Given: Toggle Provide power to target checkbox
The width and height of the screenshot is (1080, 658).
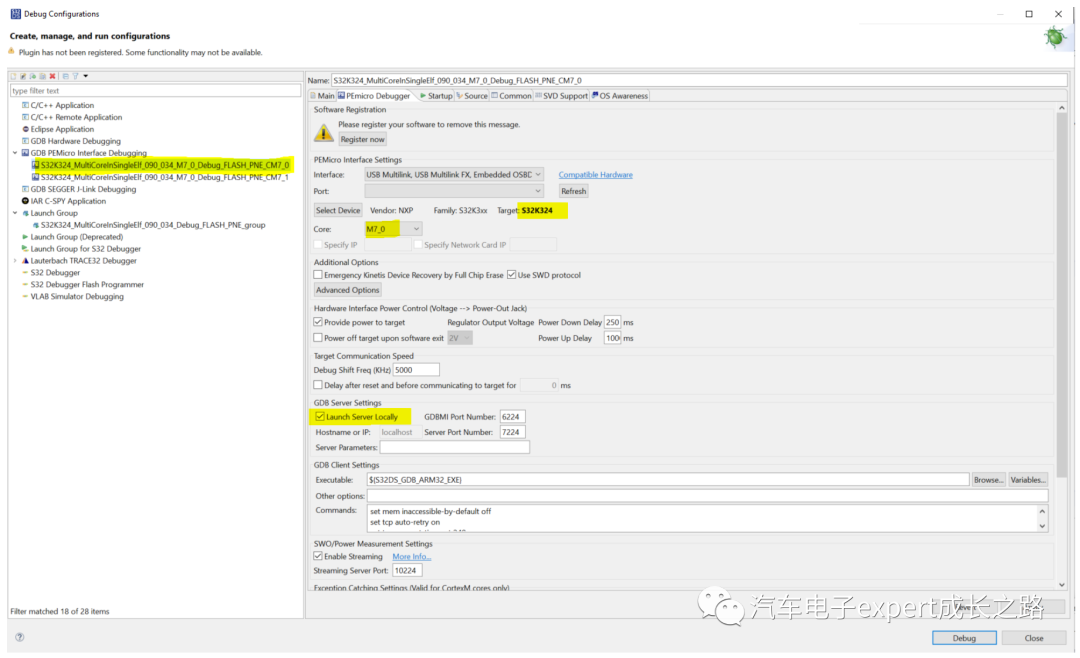Looking at the screenshot, I should point(318,322).
